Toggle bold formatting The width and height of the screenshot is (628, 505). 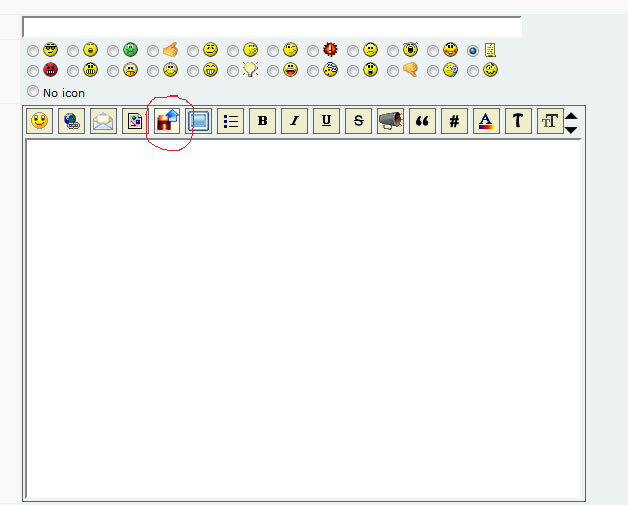tap(262, 121)
